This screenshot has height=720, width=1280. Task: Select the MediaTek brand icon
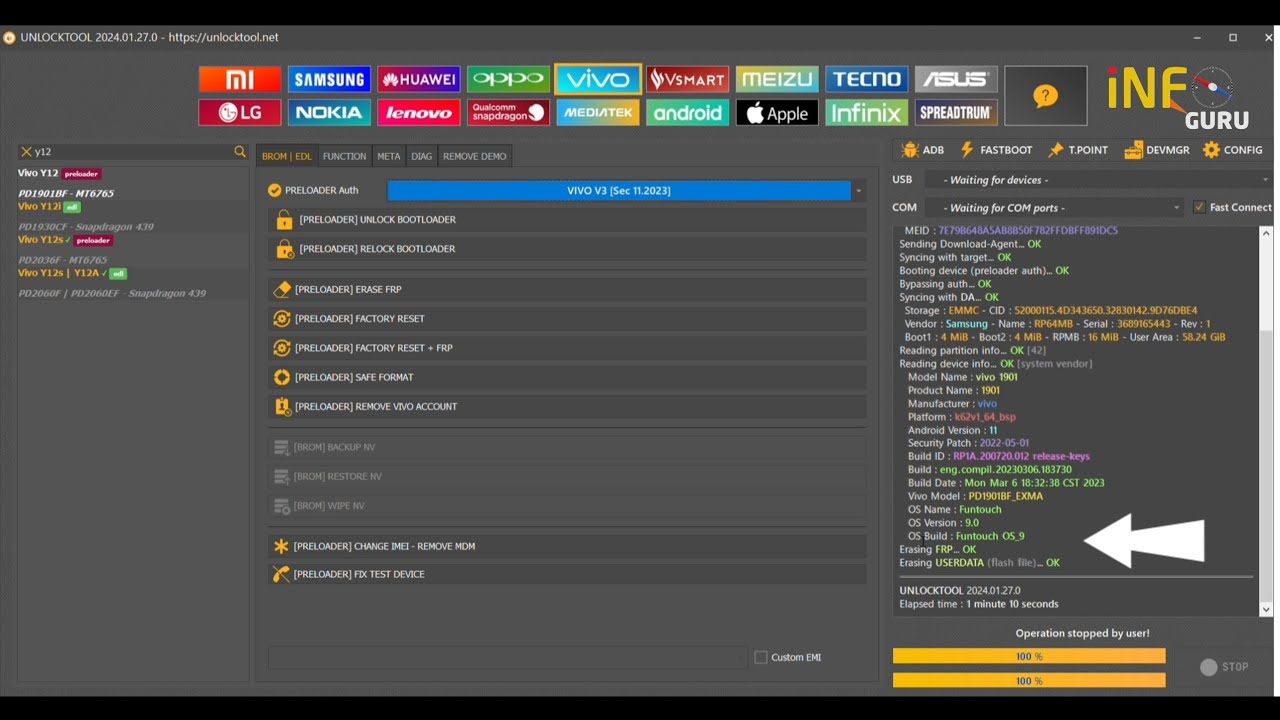598,113
